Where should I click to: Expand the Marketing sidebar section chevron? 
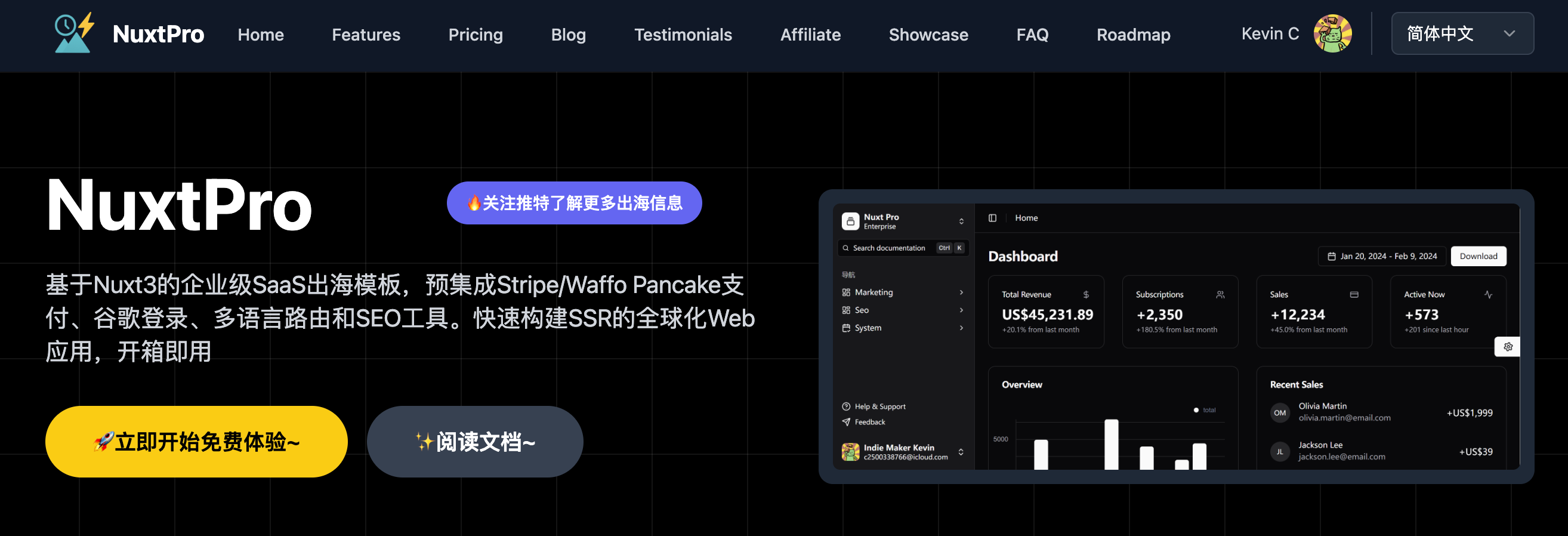coord(961,292)
